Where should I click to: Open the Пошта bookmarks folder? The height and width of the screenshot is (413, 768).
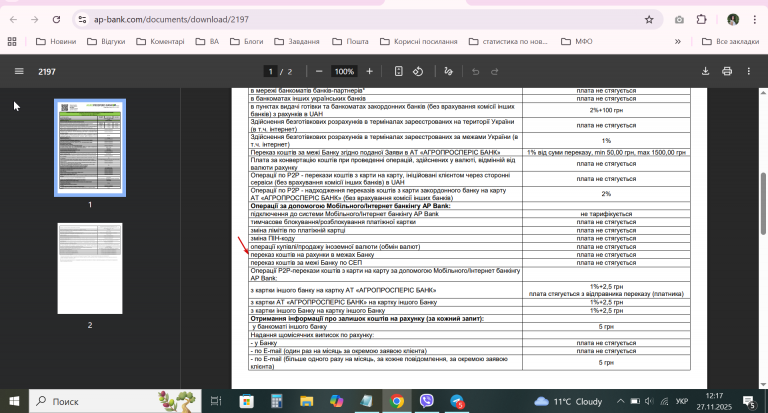[x=350, y=42]
